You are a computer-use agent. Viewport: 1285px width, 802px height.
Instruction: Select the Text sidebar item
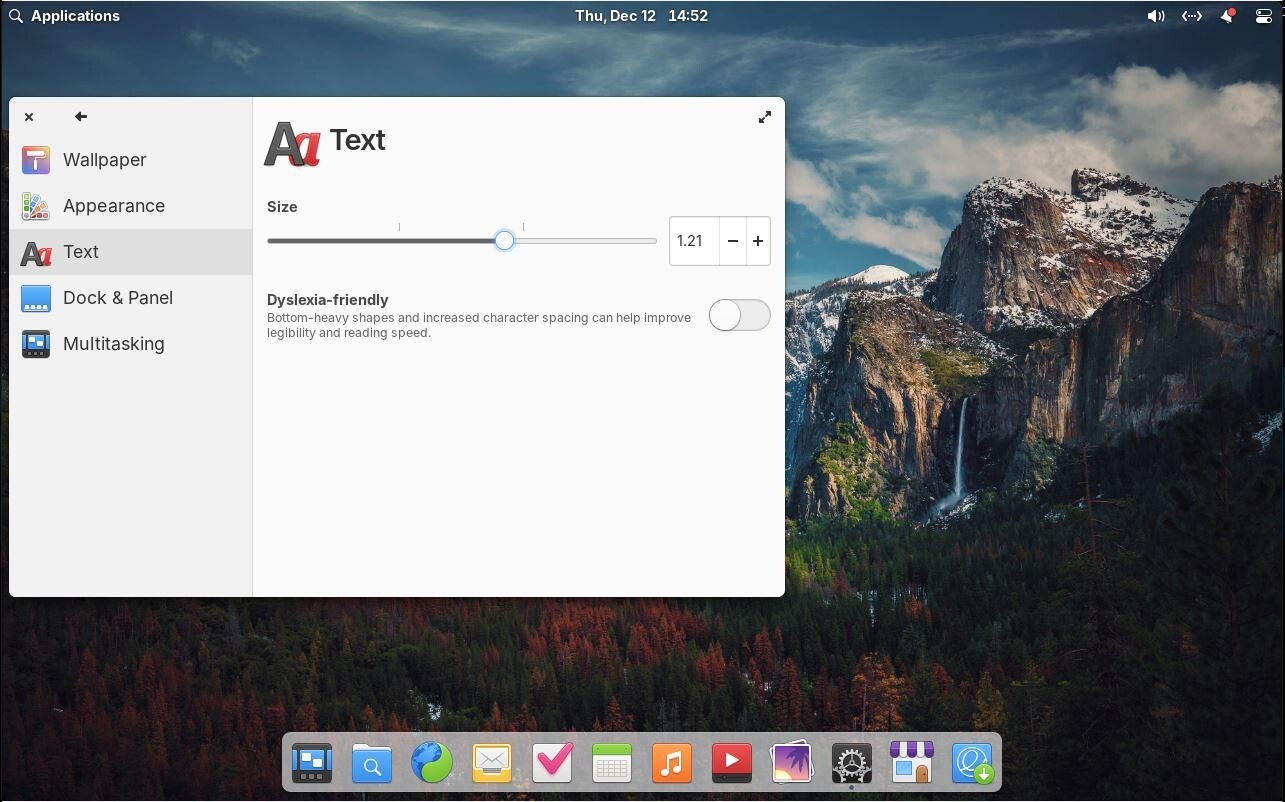tap(130, 252)
